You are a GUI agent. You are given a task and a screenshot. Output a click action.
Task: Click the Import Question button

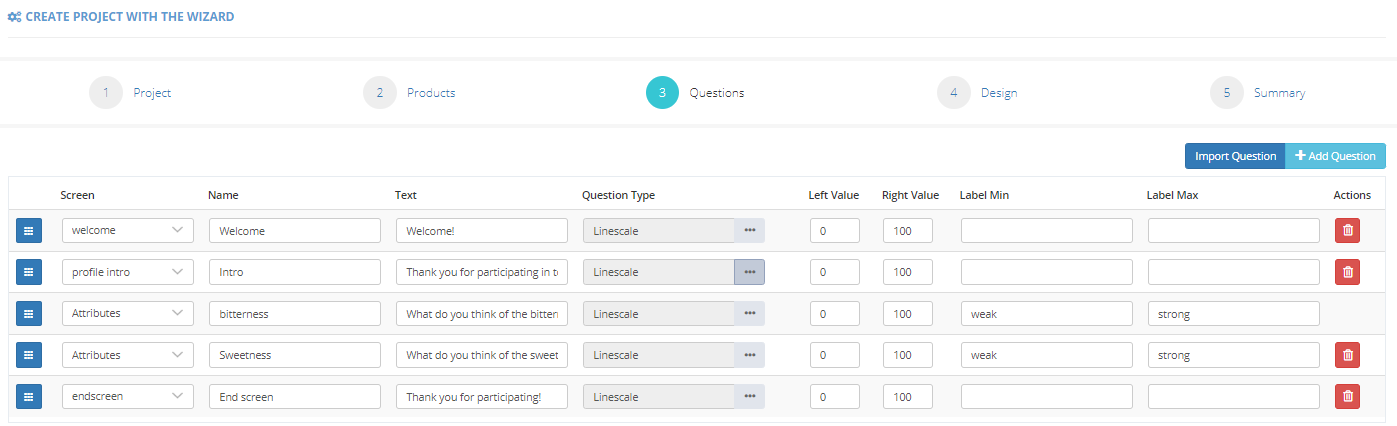pyautogui.click(x=1234, y=156)
